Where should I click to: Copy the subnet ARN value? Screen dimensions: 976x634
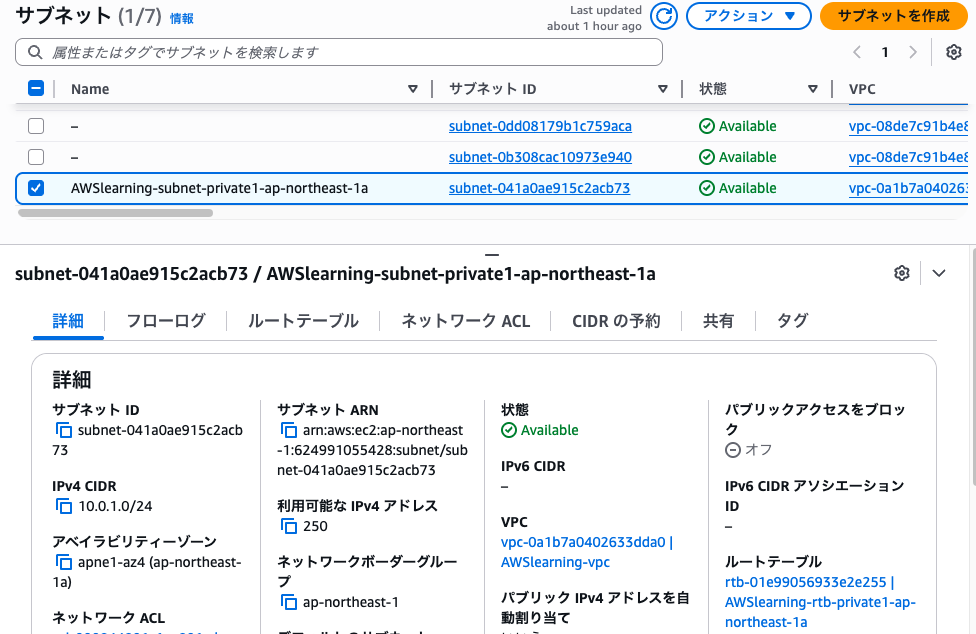[288, 430]
